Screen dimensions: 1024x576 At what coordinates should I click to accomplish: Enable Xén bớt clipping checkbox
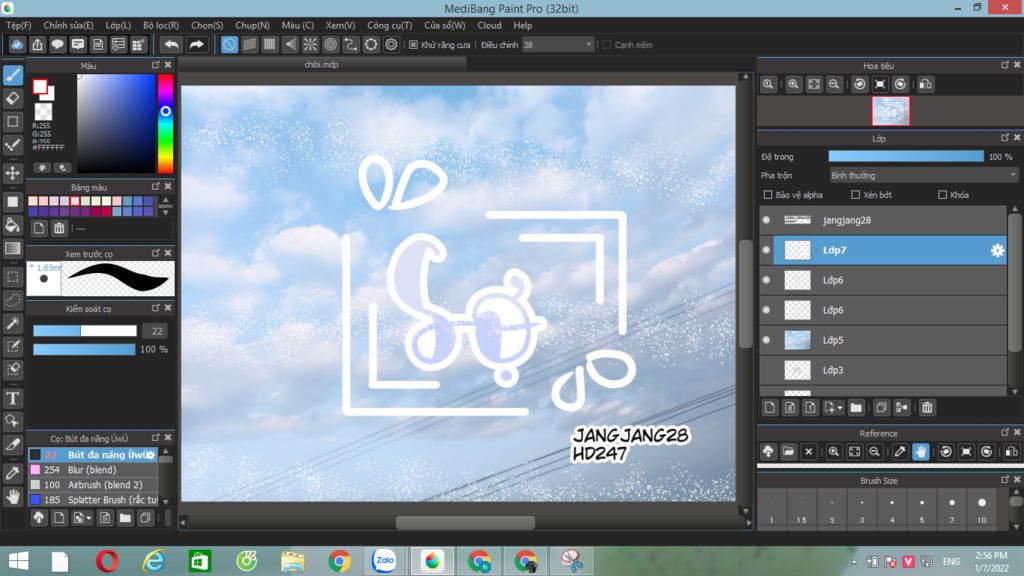coord(856,195)
